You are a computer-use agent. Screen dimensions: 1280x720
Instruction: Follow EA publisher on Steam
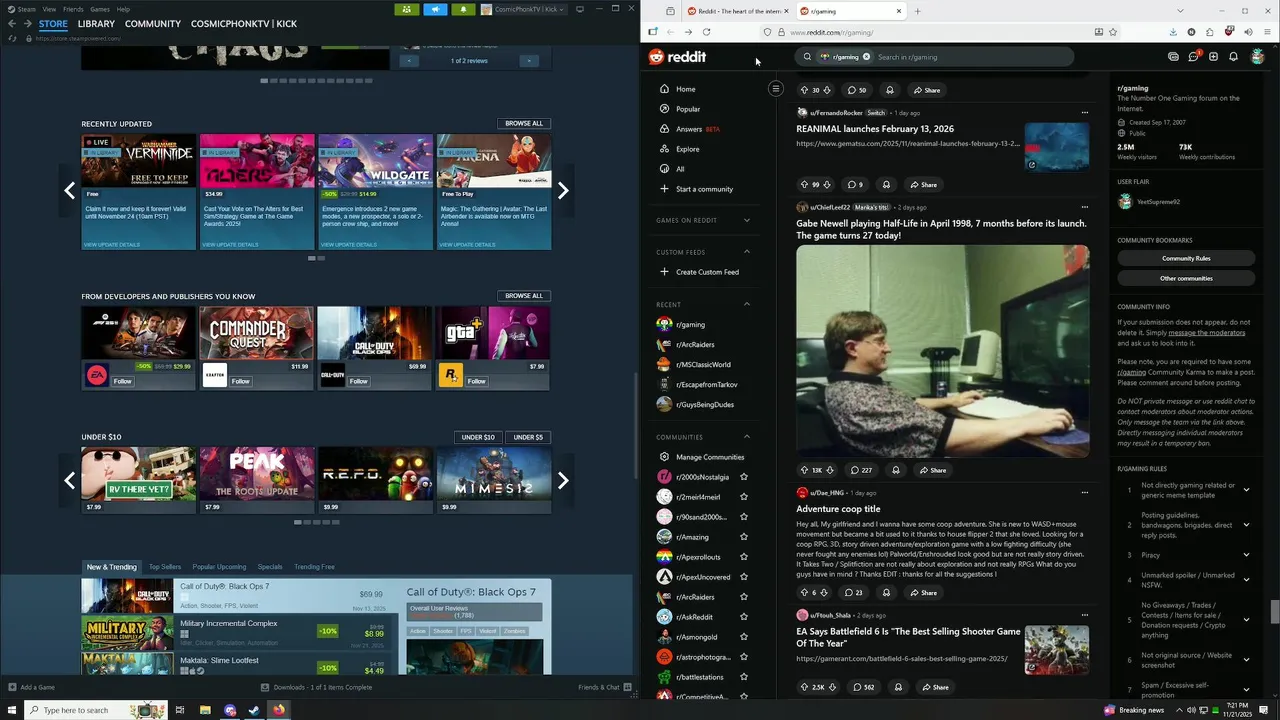tap(122, 381)
